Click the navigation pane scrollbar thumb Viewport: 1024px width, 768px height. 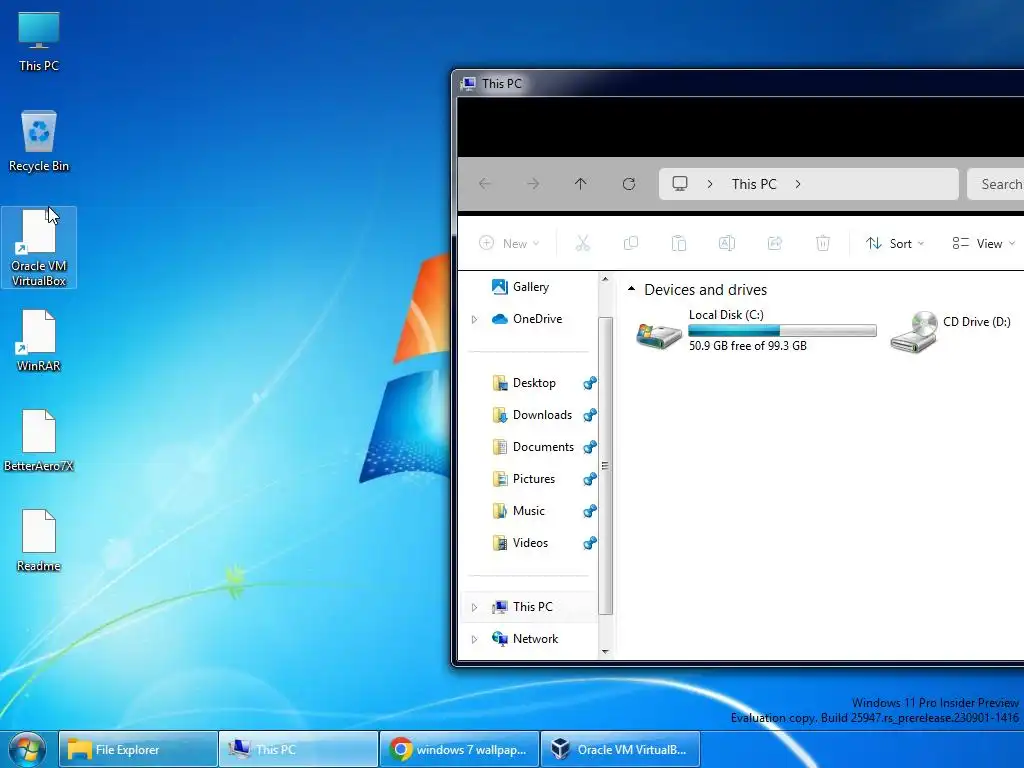click(605, 466)
